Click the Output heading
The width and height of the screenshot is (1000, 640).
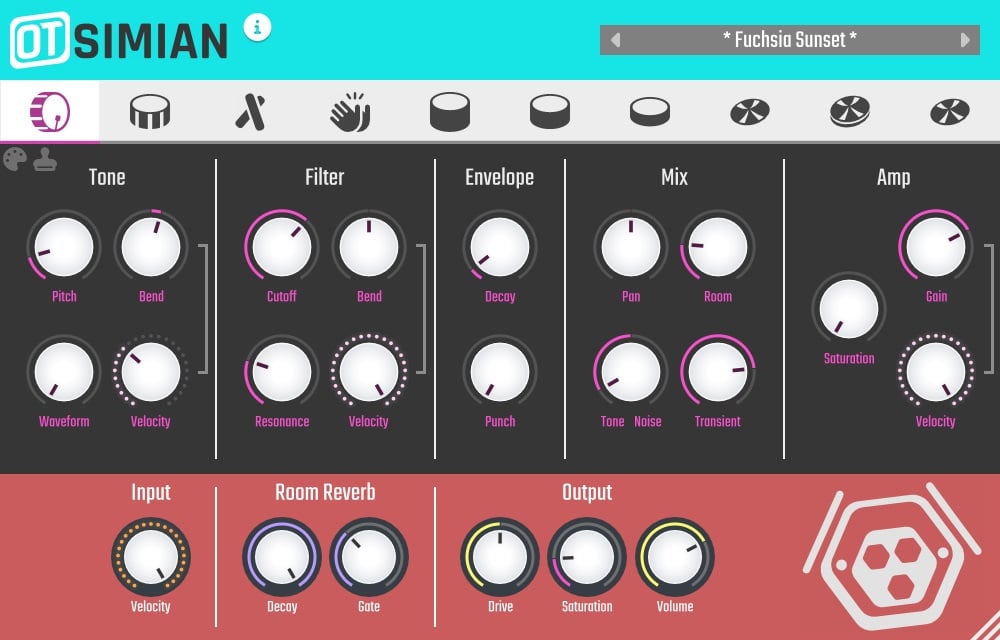click(587, 492)
